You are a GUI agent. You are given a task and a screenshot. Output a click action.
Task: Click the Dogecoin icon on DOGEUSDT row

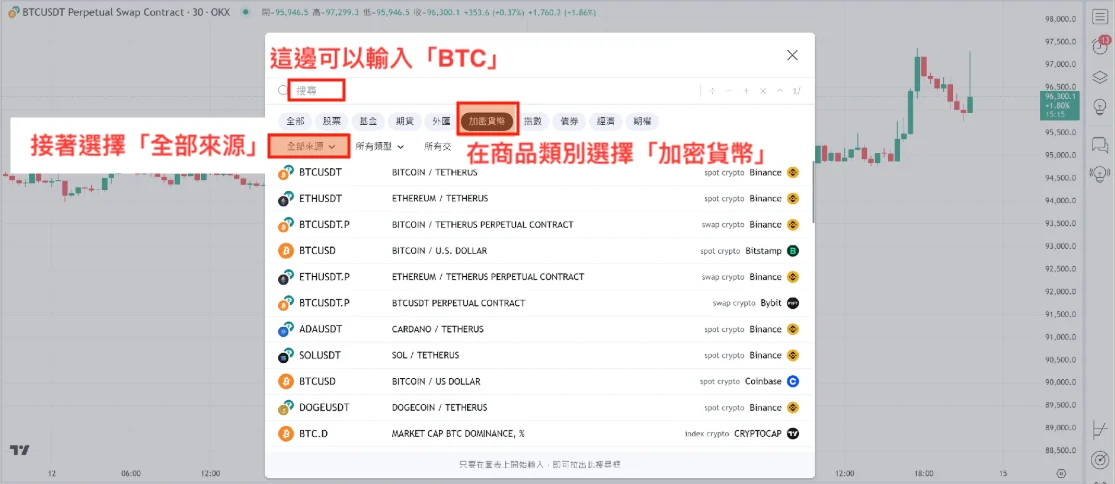[286, 408]
